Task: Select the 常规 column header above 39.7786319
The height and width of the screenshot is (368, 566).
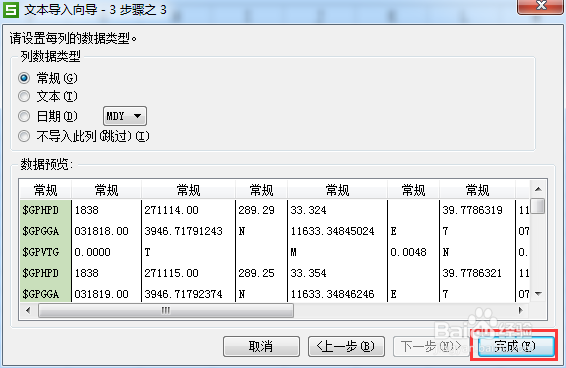Action: pos(477,190)
